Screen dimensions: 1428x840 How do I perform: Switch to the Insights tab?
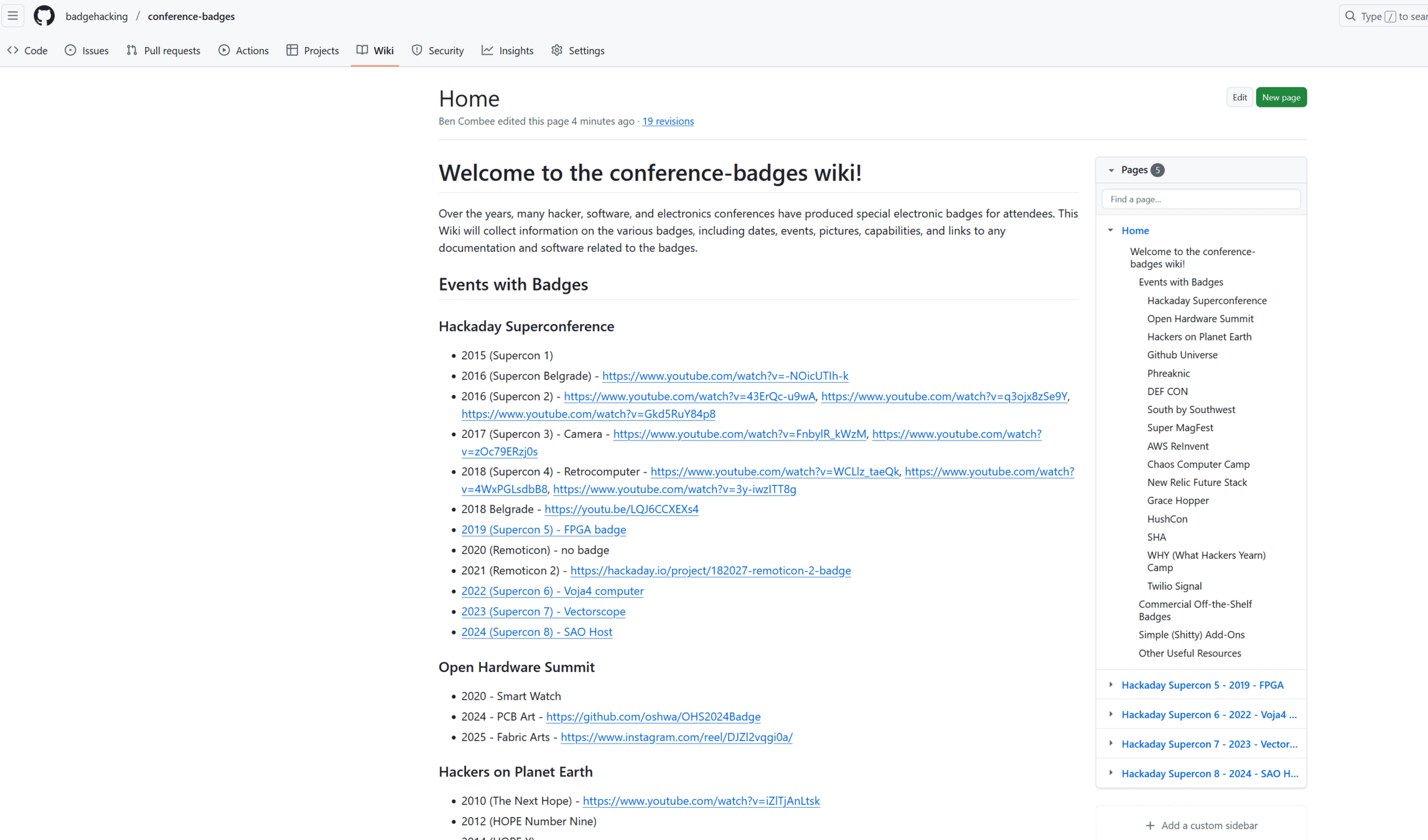click(x=508, y=50)
